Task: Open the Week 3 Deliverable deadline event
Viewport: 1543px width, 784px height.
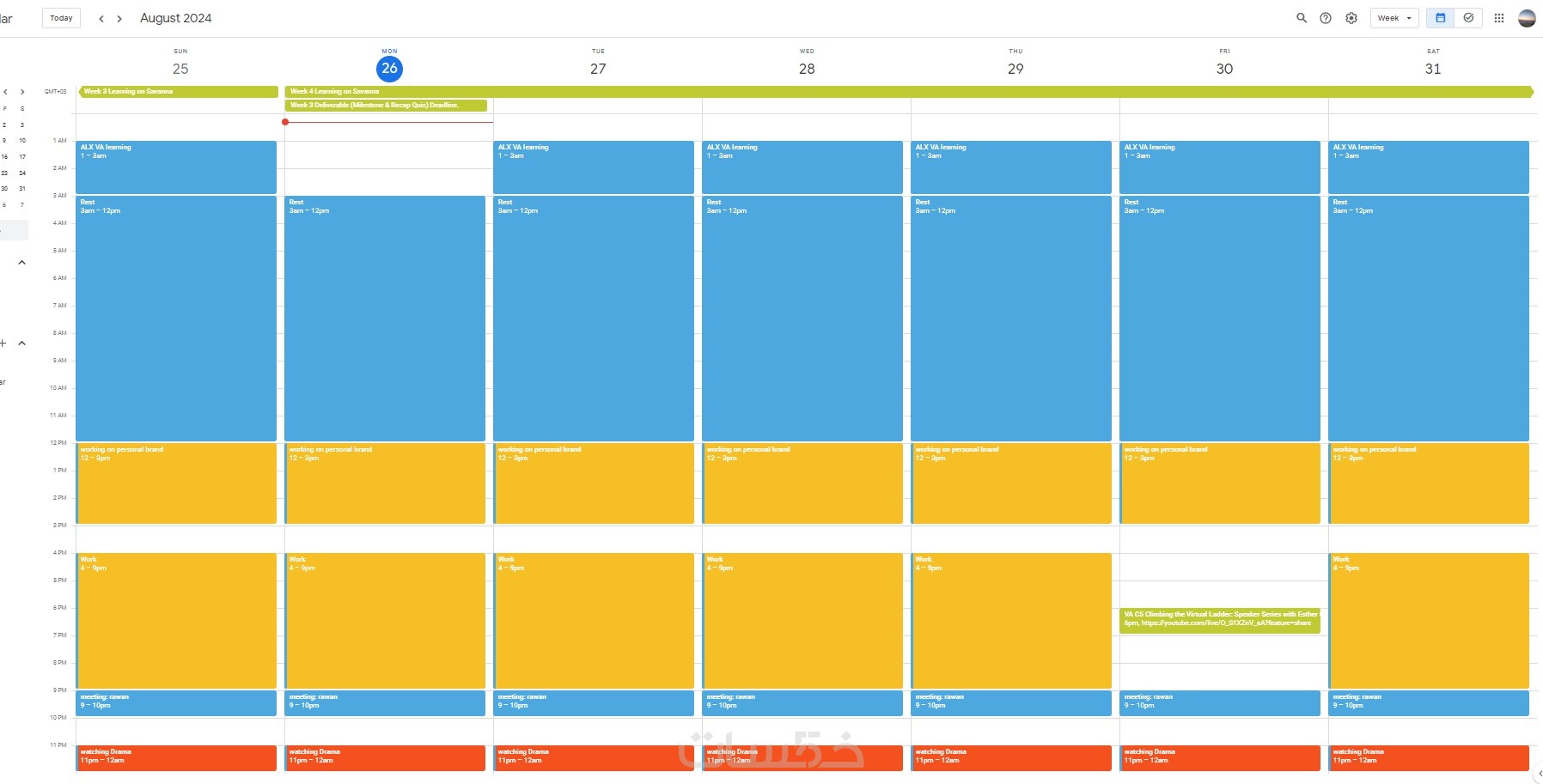Action: tap(386, 106)
